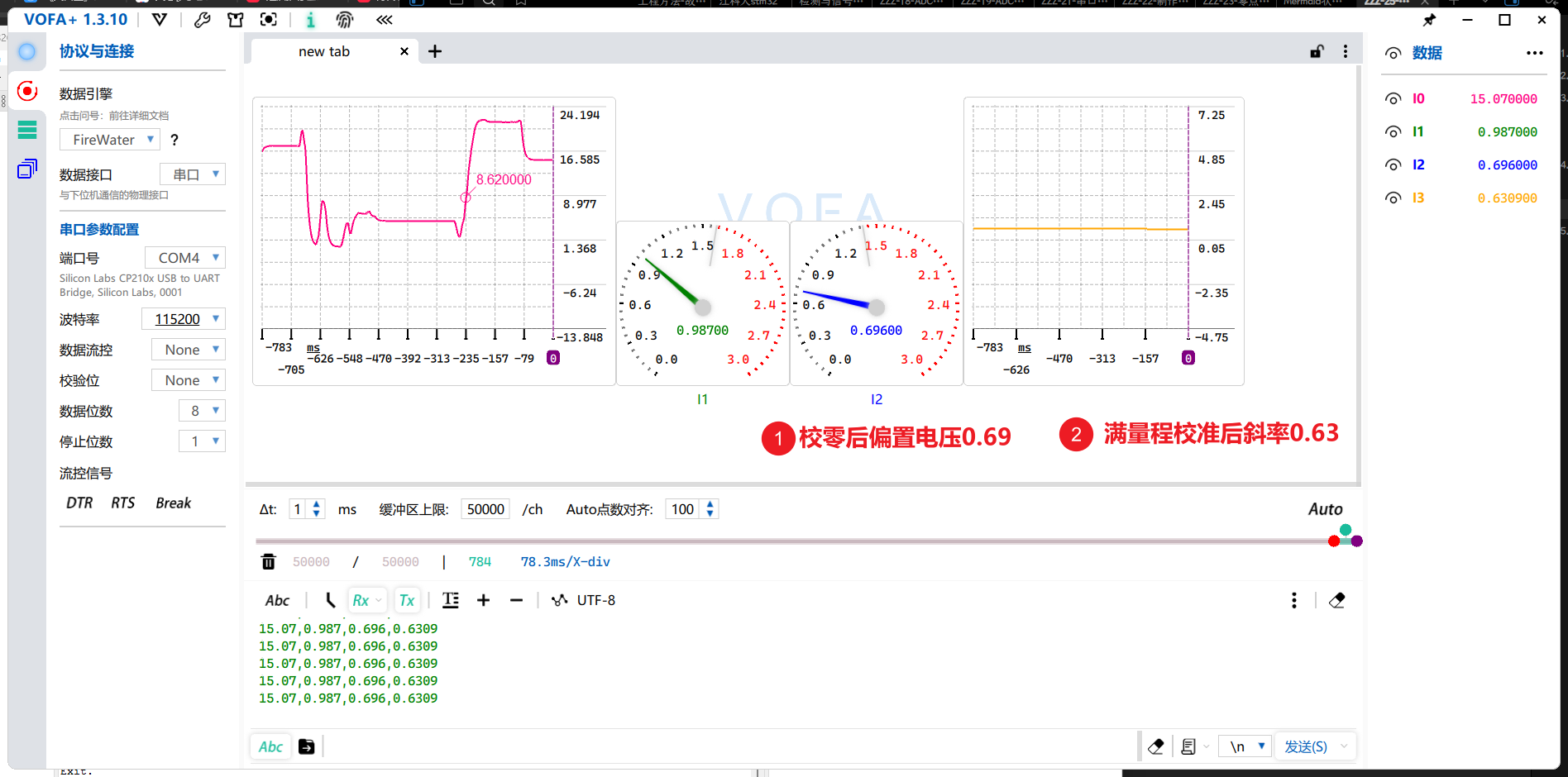1568x777 pixels.
Task: Open the T-shirt skin theme icon
Action: (x=236, y=20)
